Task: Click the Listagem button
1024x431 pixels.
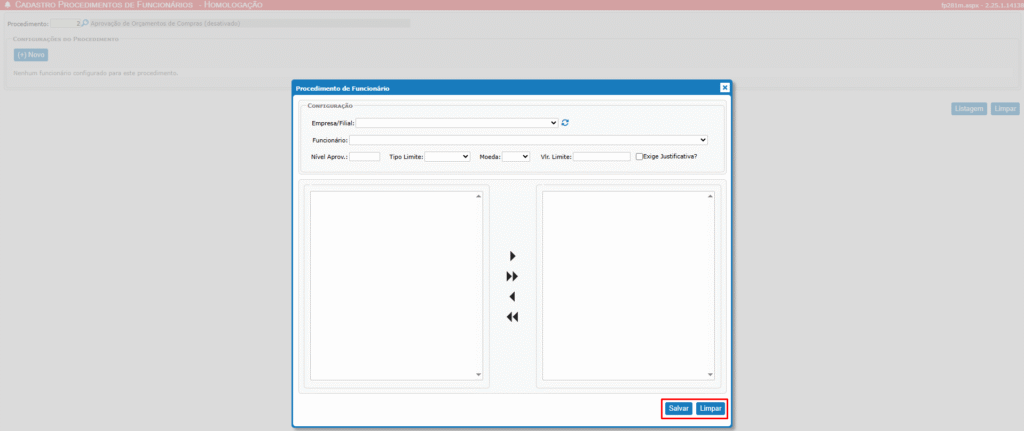Action: (969, 108)
